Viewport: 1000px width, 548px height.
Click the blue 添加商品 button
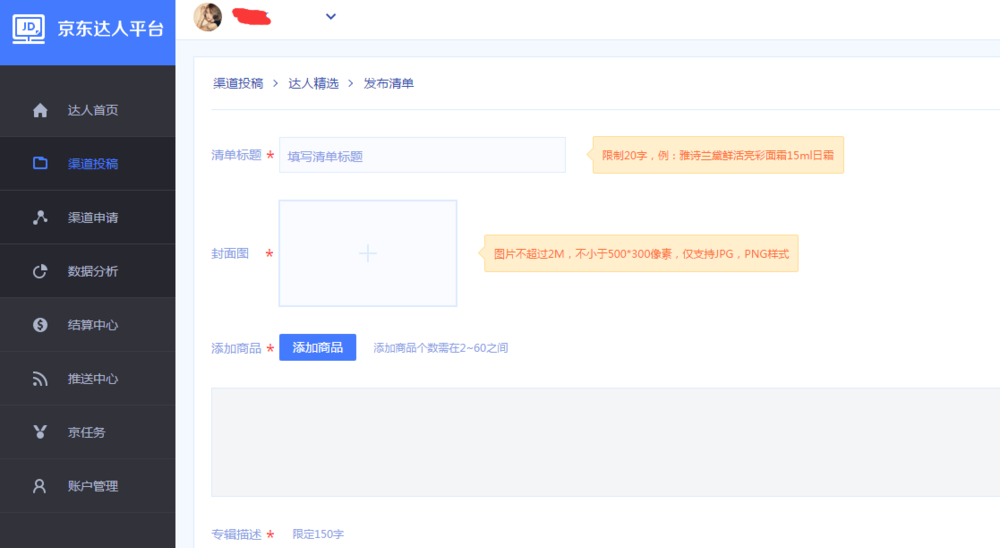[318, 348]
